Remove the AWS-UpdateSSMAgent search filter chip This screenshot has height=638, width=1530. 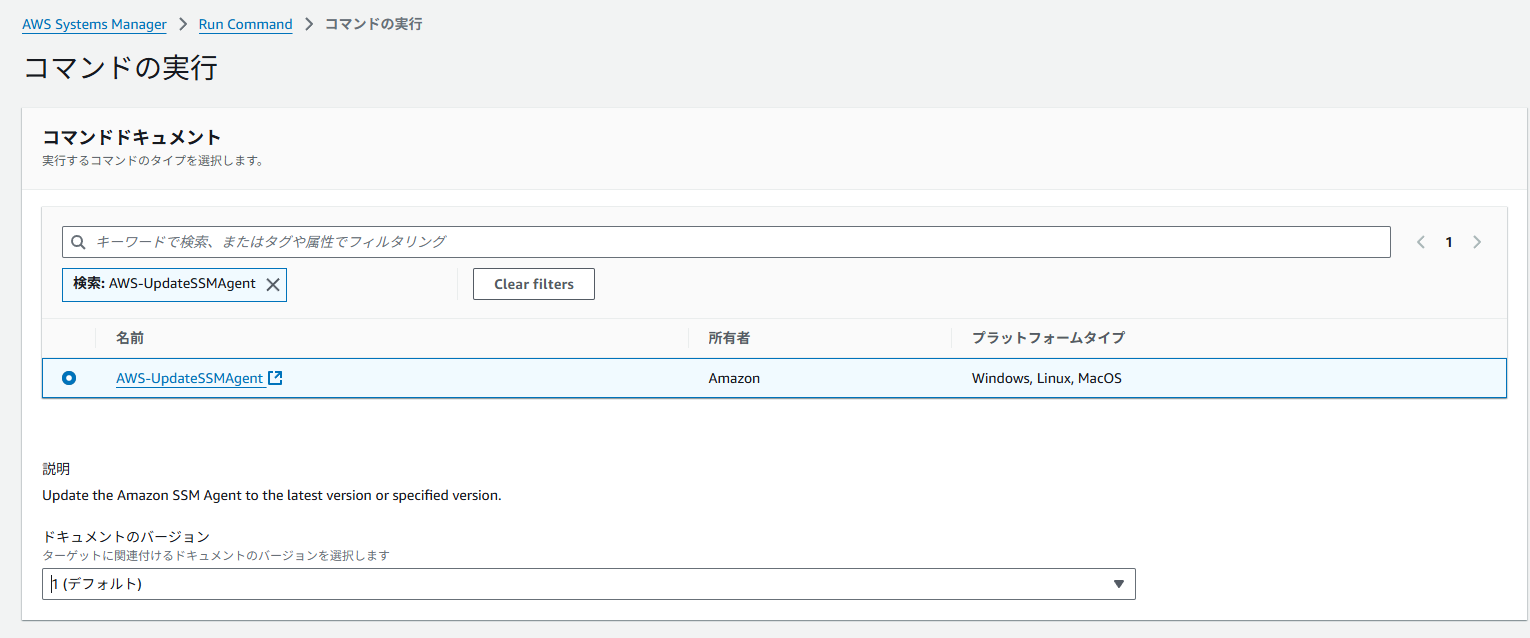[x=273, y=284]
